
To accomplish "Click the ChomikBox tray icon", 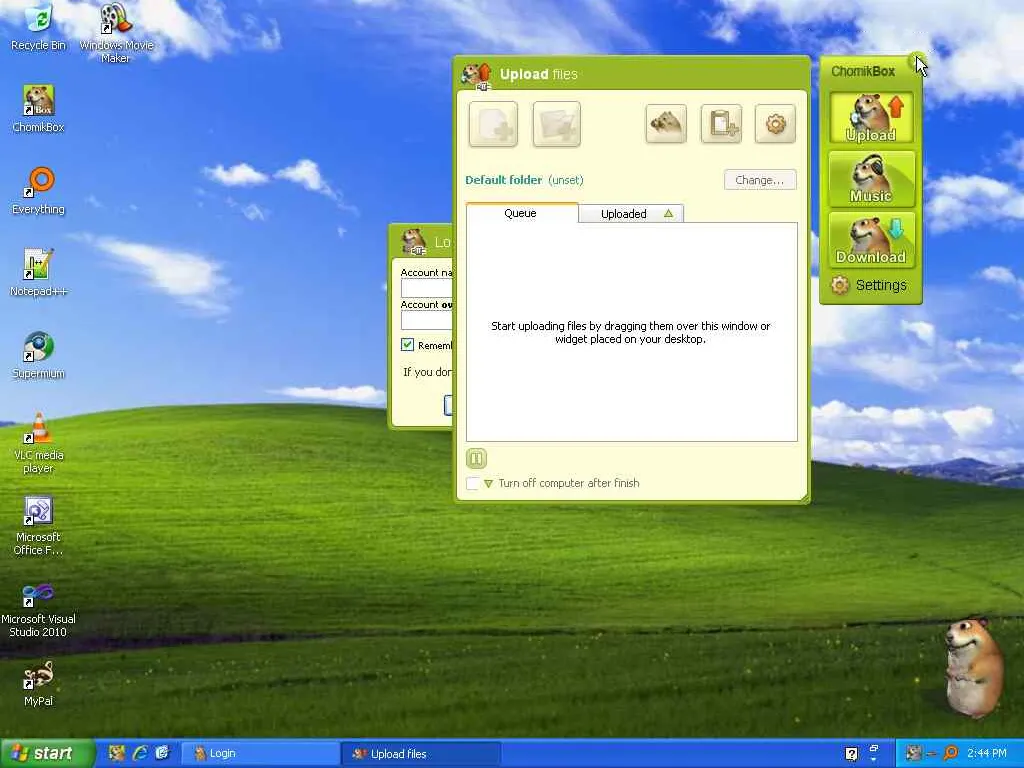I will 913,753.
